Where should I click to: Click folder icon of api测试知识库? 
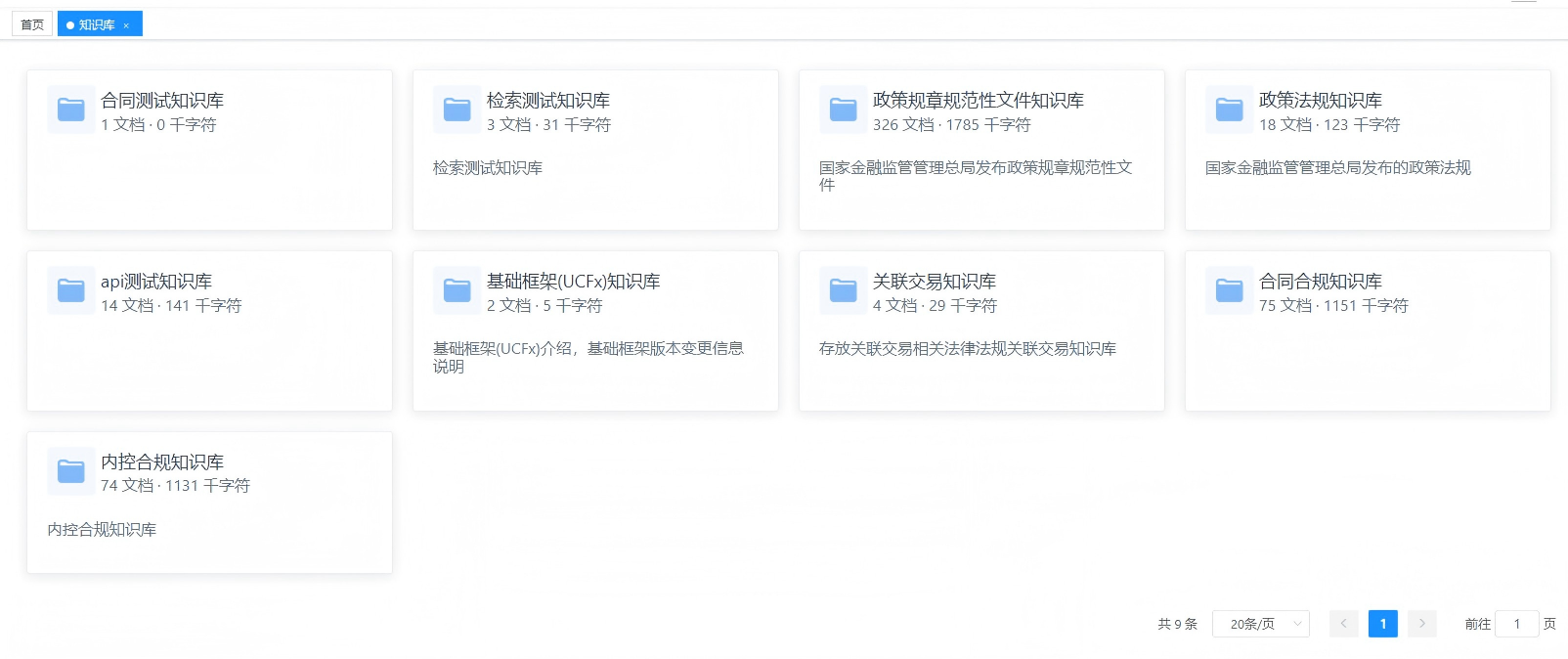coord(71,290)
